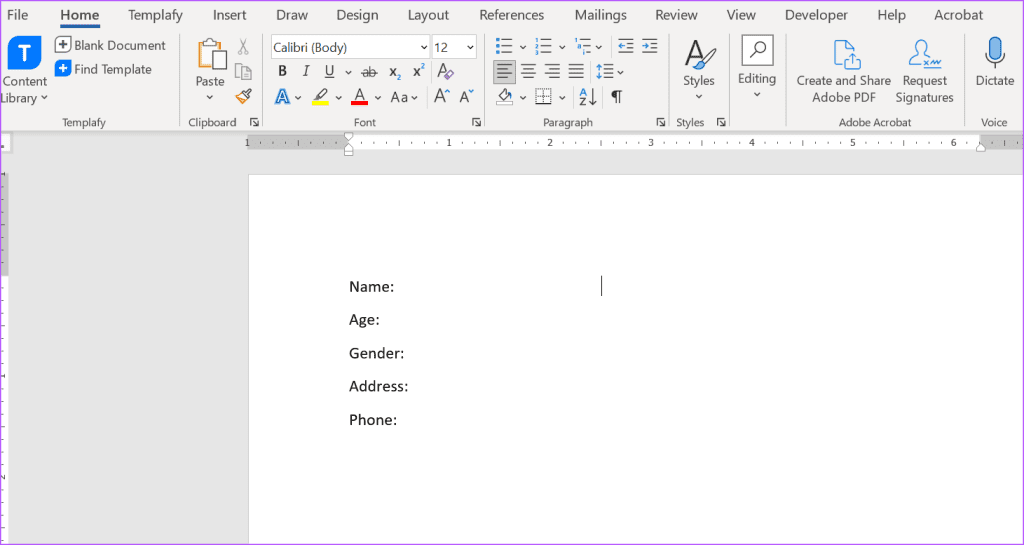Open the File tab
The width and height of the screenshot is (1024, 545).
tap(18, 15)
